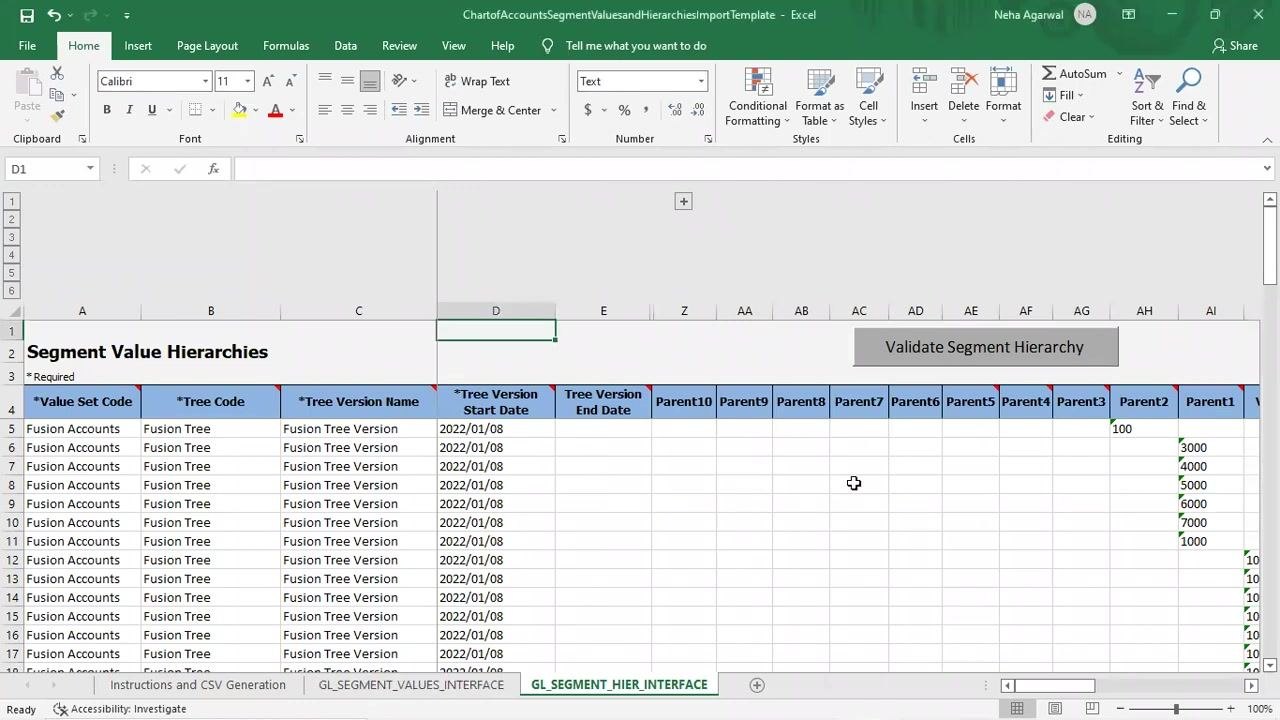This screenshot has height=720, width=1280.
Task: Open Cell Styles gallery
Action: point(868,98)
